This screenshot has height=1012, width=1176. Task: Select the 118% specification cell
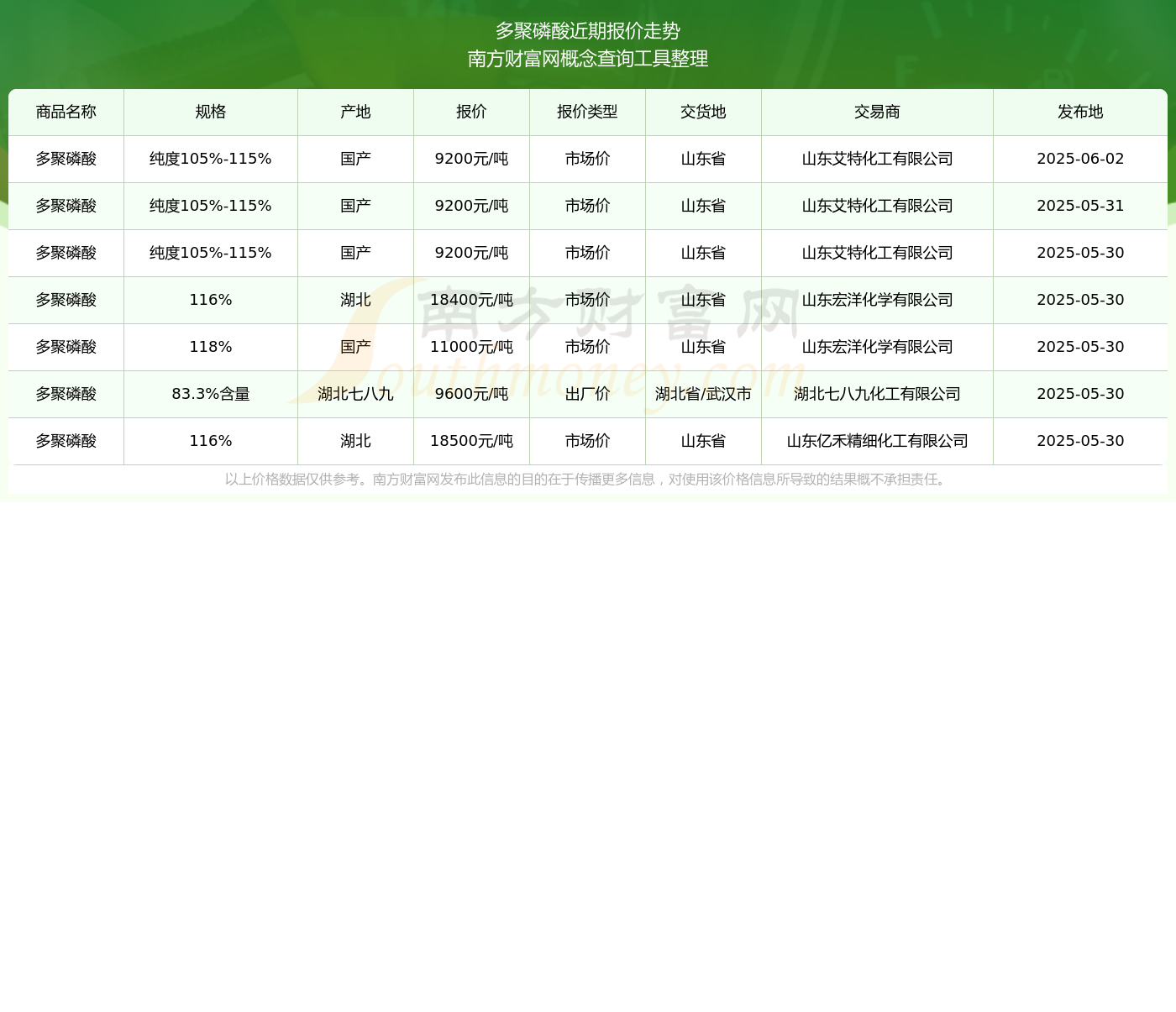211,347
